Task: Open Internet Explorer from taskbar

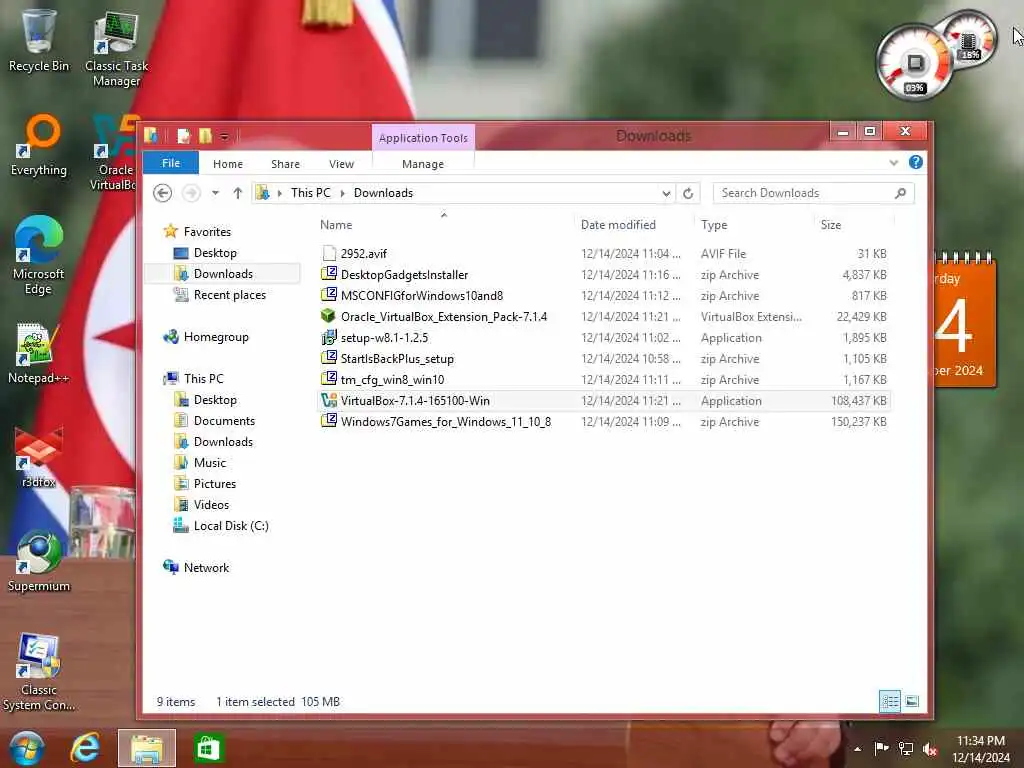Action: (x=86, y=748)
